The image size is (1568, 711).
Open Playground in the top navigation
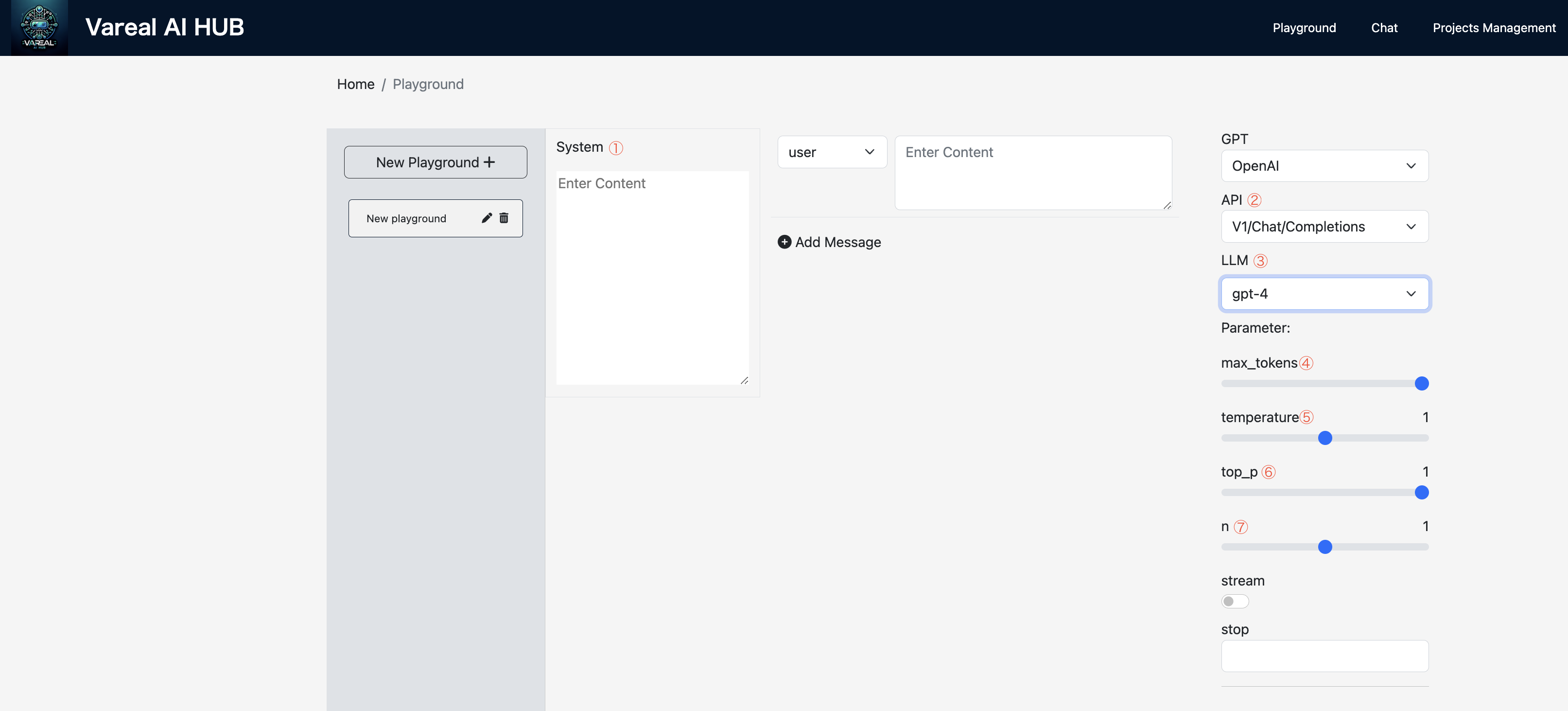tap(1304, 28)
